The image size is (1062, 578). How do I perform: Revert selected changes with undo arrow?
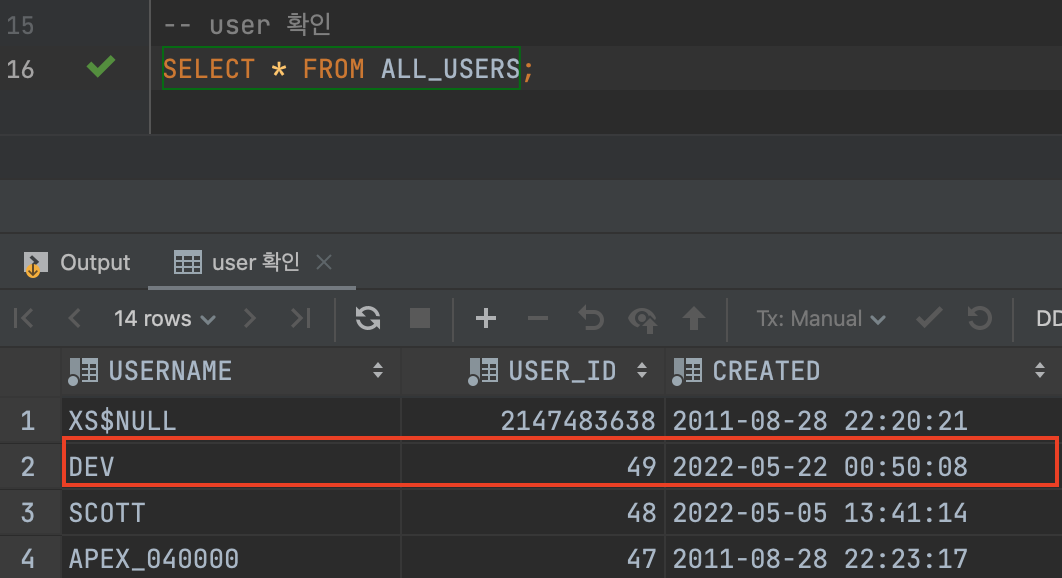(x=591, y=318)
